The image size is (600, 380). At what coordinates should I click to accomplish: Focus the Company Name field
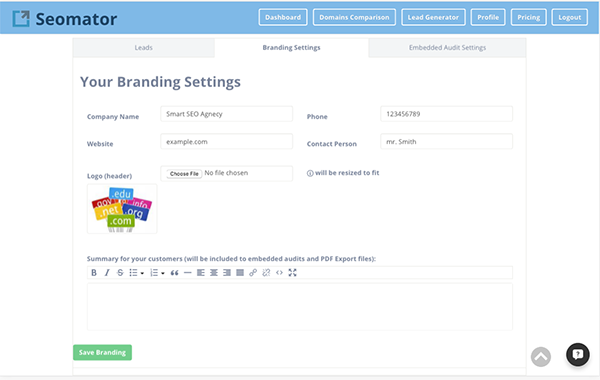click(x=227, y=114)
